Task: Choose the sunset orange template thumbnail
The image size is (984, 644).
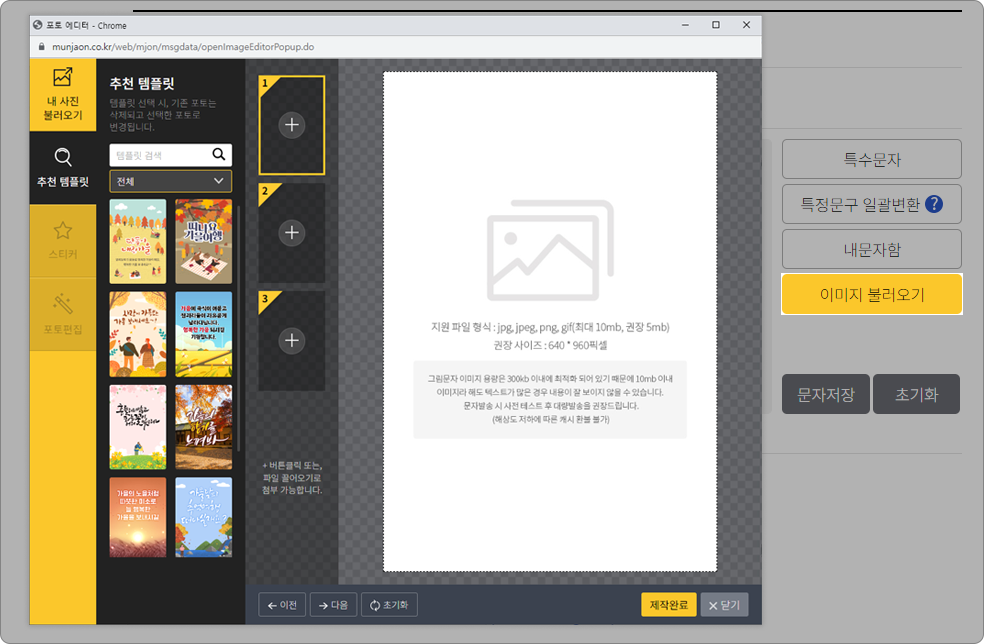Action: (x=138, y=517)
